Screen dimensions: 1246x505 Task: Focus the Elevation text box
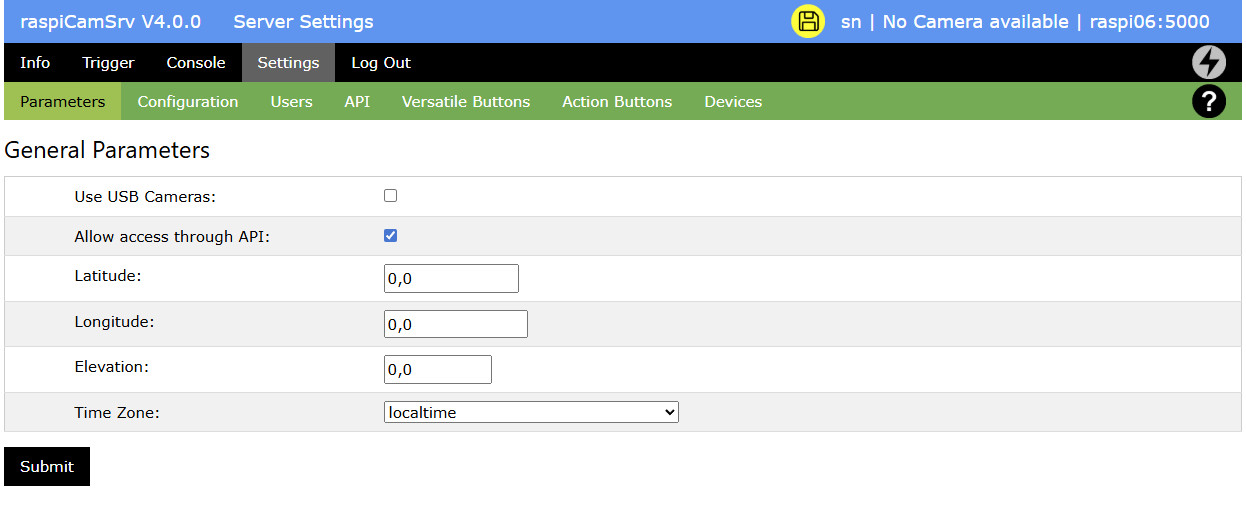438,370
